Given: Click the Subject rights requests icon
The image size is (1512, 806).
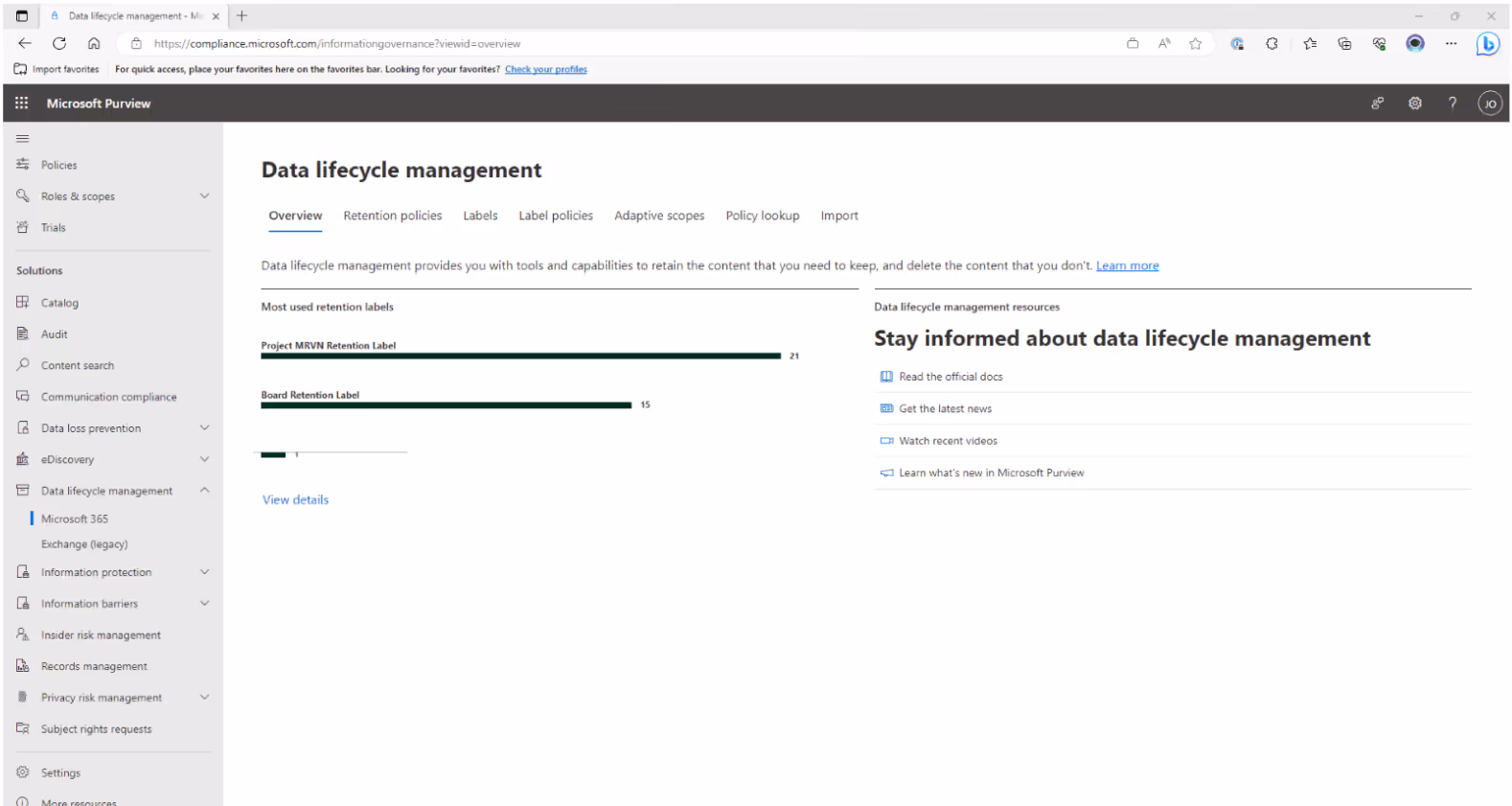Looking at the screenshot, I should tap(23, 728).
